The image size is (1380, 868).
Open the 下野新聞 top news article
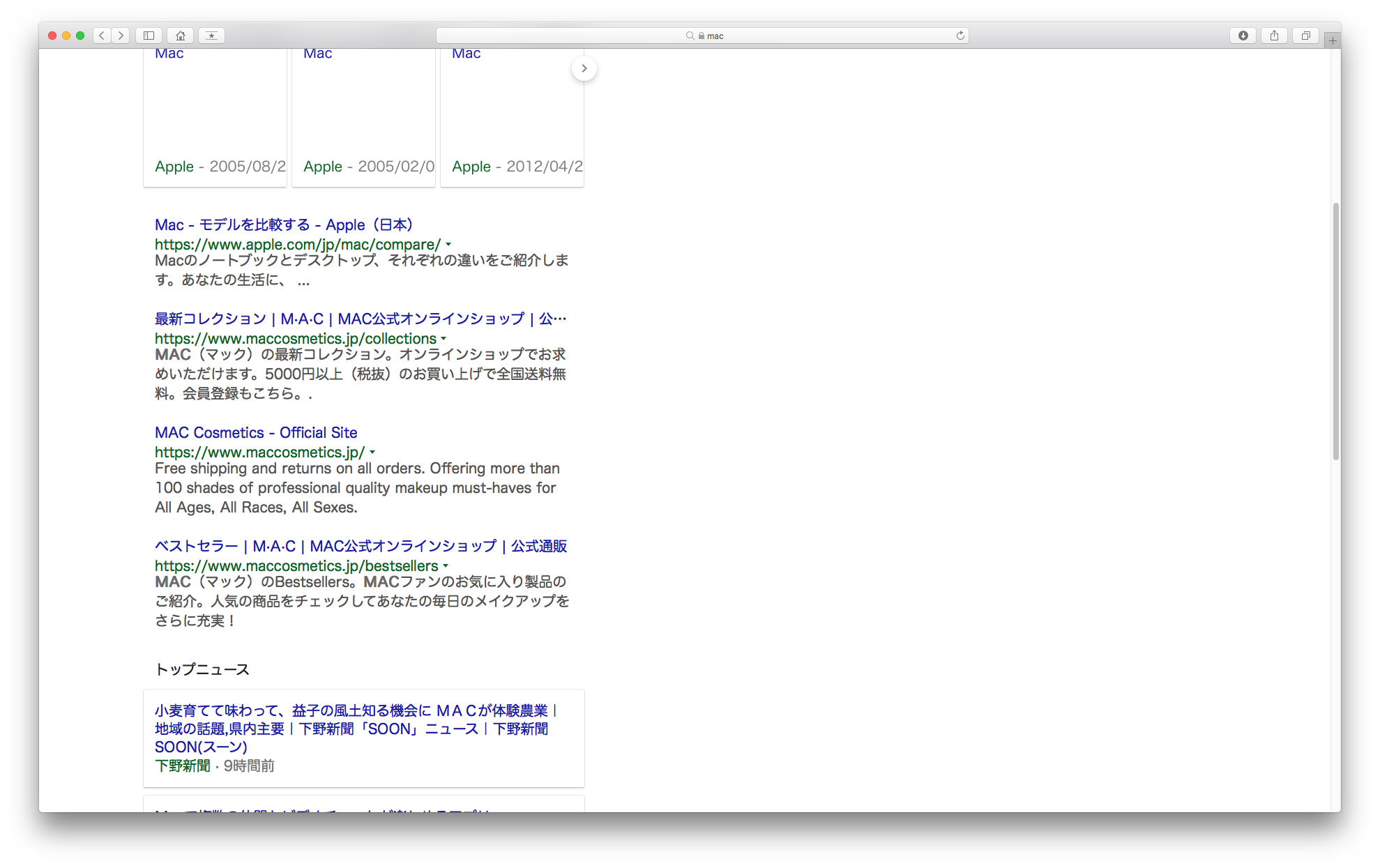point(356,729)
